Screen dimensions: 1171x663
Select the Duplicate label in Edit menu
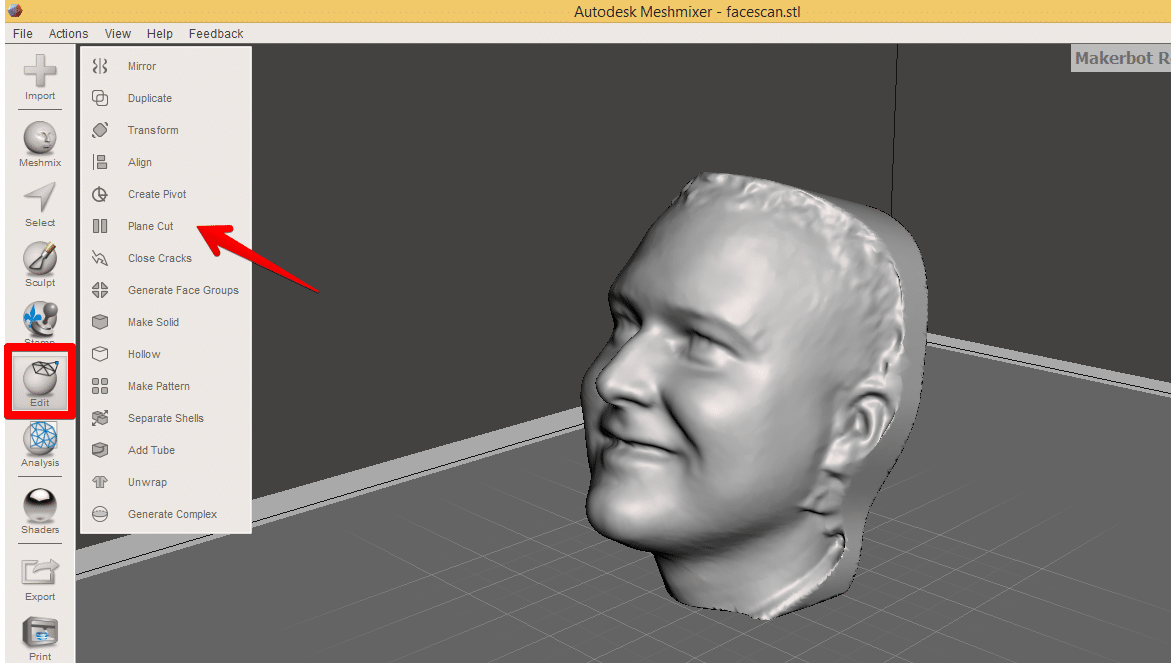click(x=149, y=99)
